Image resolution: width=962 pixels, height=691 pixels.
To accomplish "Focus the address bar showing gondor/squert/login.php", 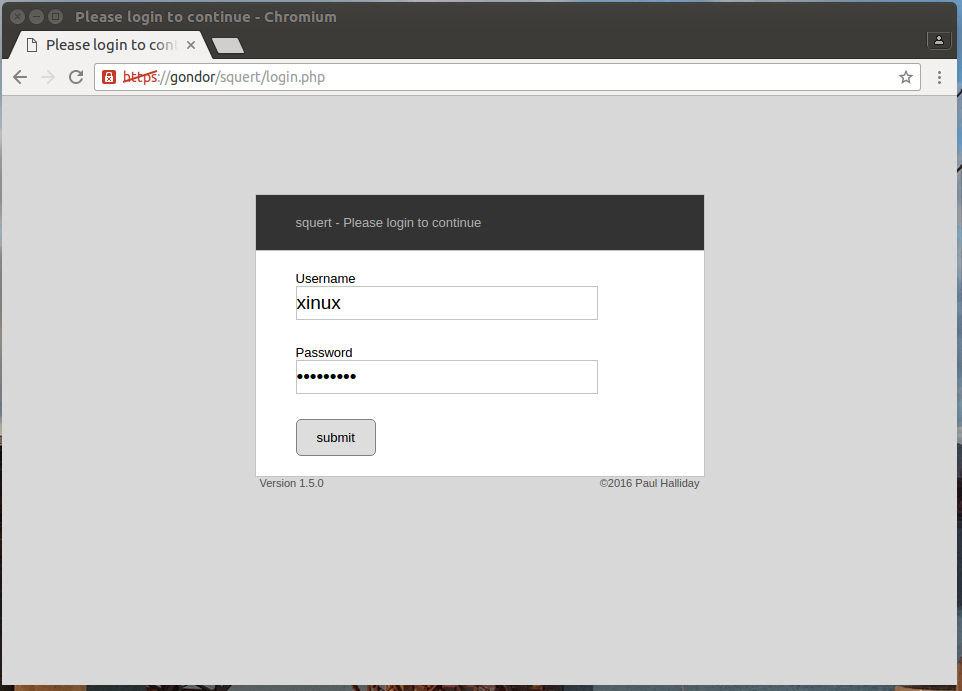I will click(x=500, y=77).
